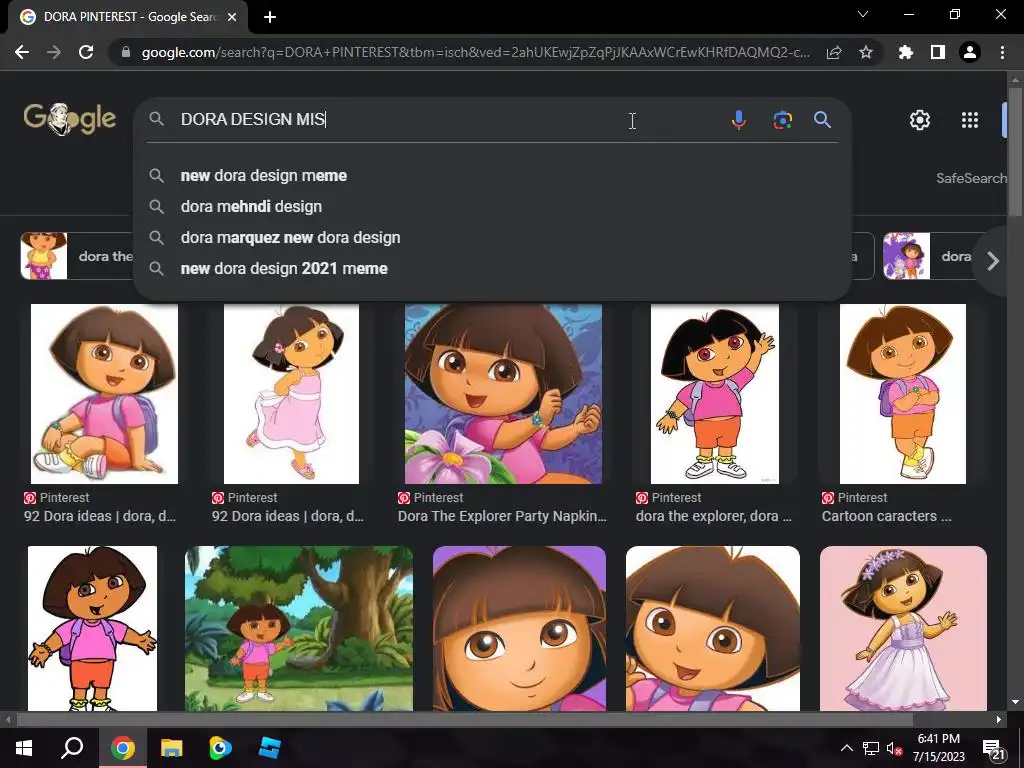Open '92 Dora ideas' link under first image
The height and width of the screenshot is (768, 1024).
(100, 516)
